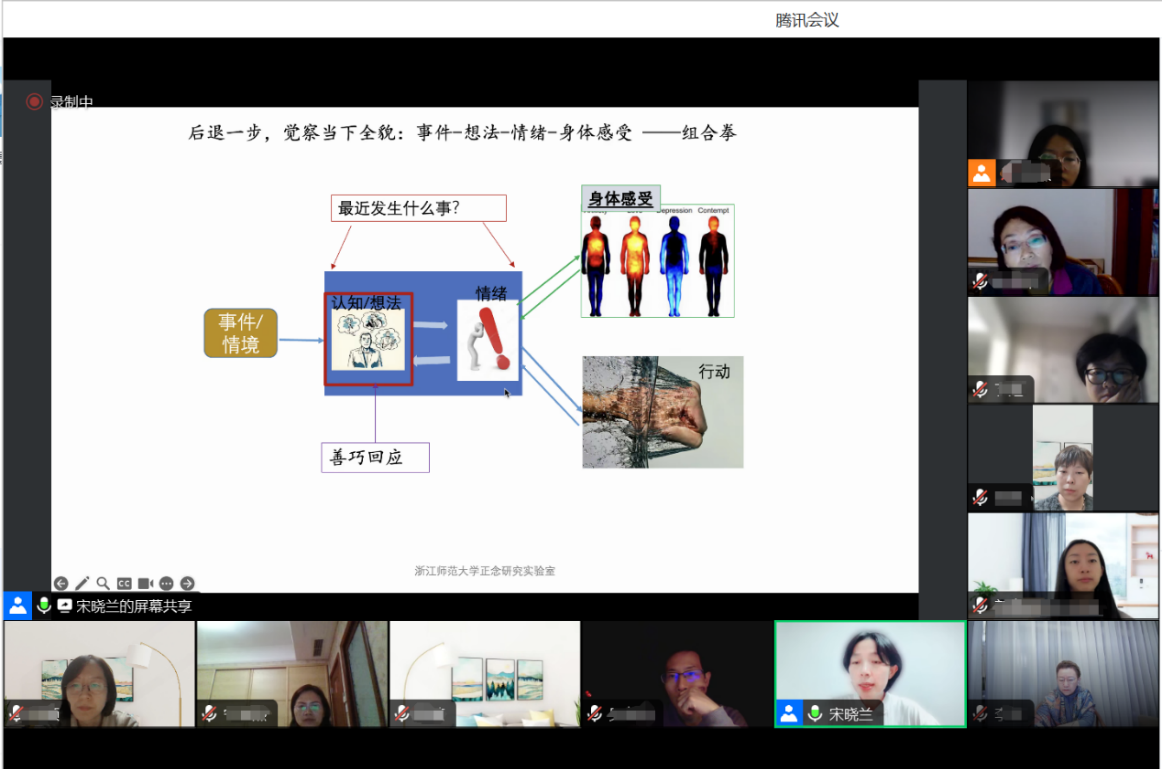This screenshot has height=769, width=1162.
Task: Click muted mic on dark background tile
Action: tap(595, 713)
